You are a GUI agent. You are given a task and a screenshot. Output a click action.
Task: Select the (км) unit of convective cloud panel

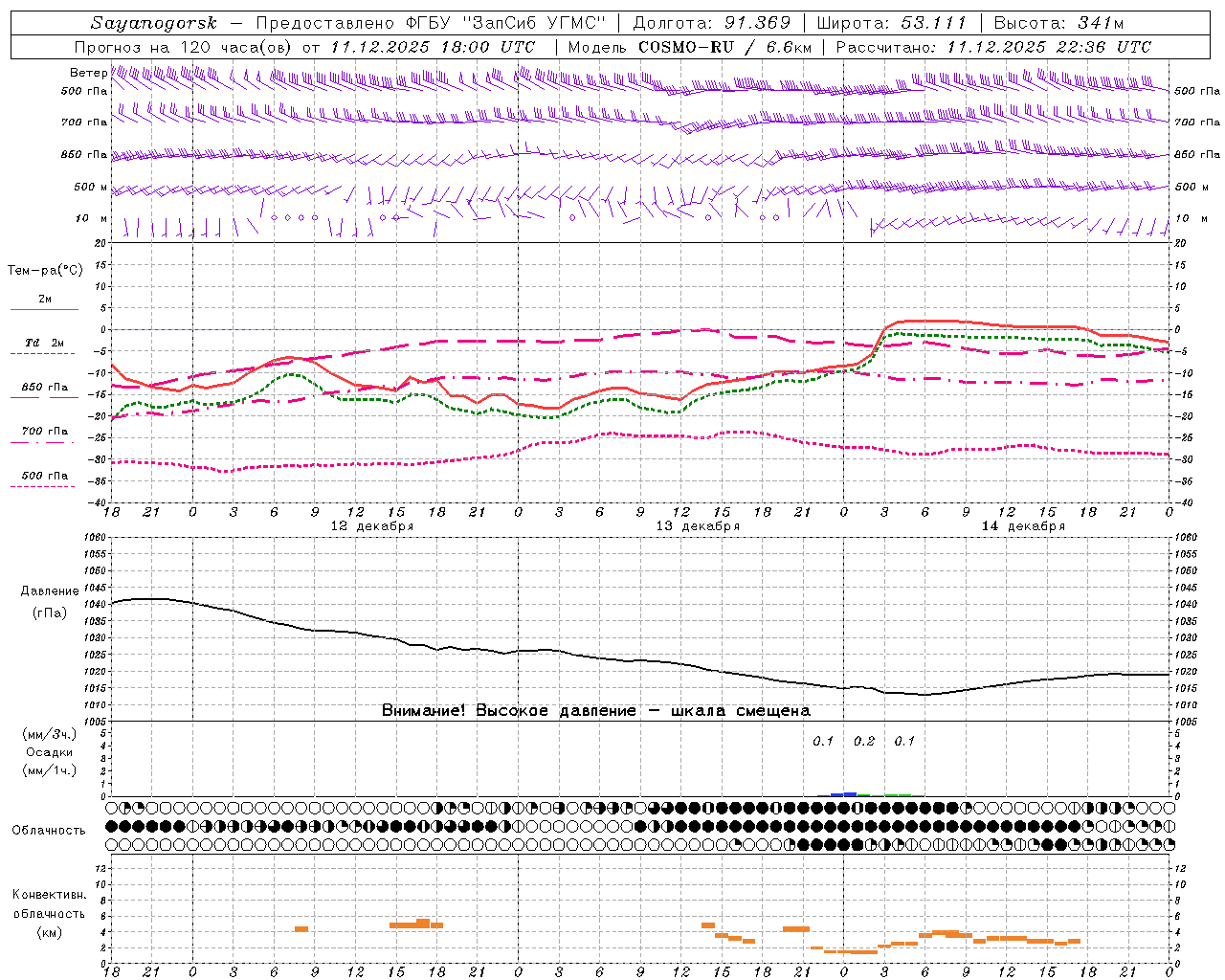click(x=50, y=932)
